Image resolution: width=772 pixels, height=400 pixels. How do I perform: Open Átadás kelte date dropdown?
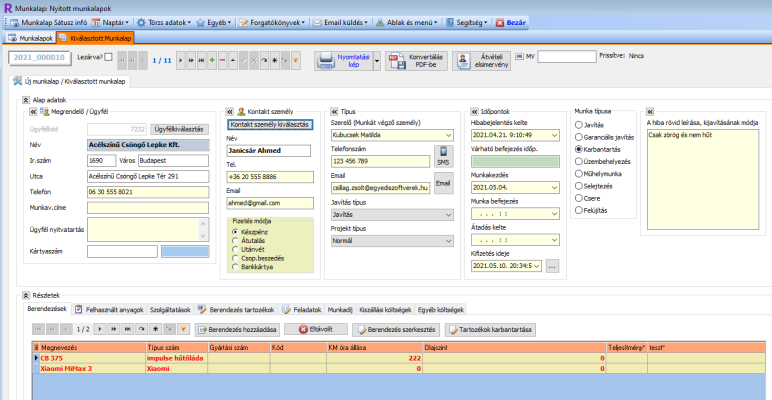tap(554, 240)
